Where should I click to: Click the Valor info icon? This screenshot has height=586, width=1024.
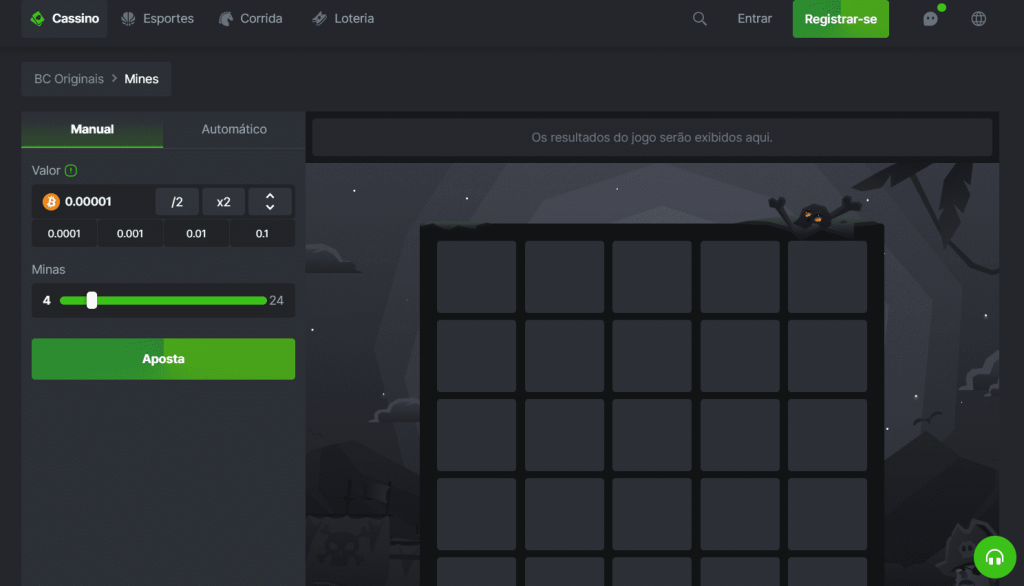point(73,170)
